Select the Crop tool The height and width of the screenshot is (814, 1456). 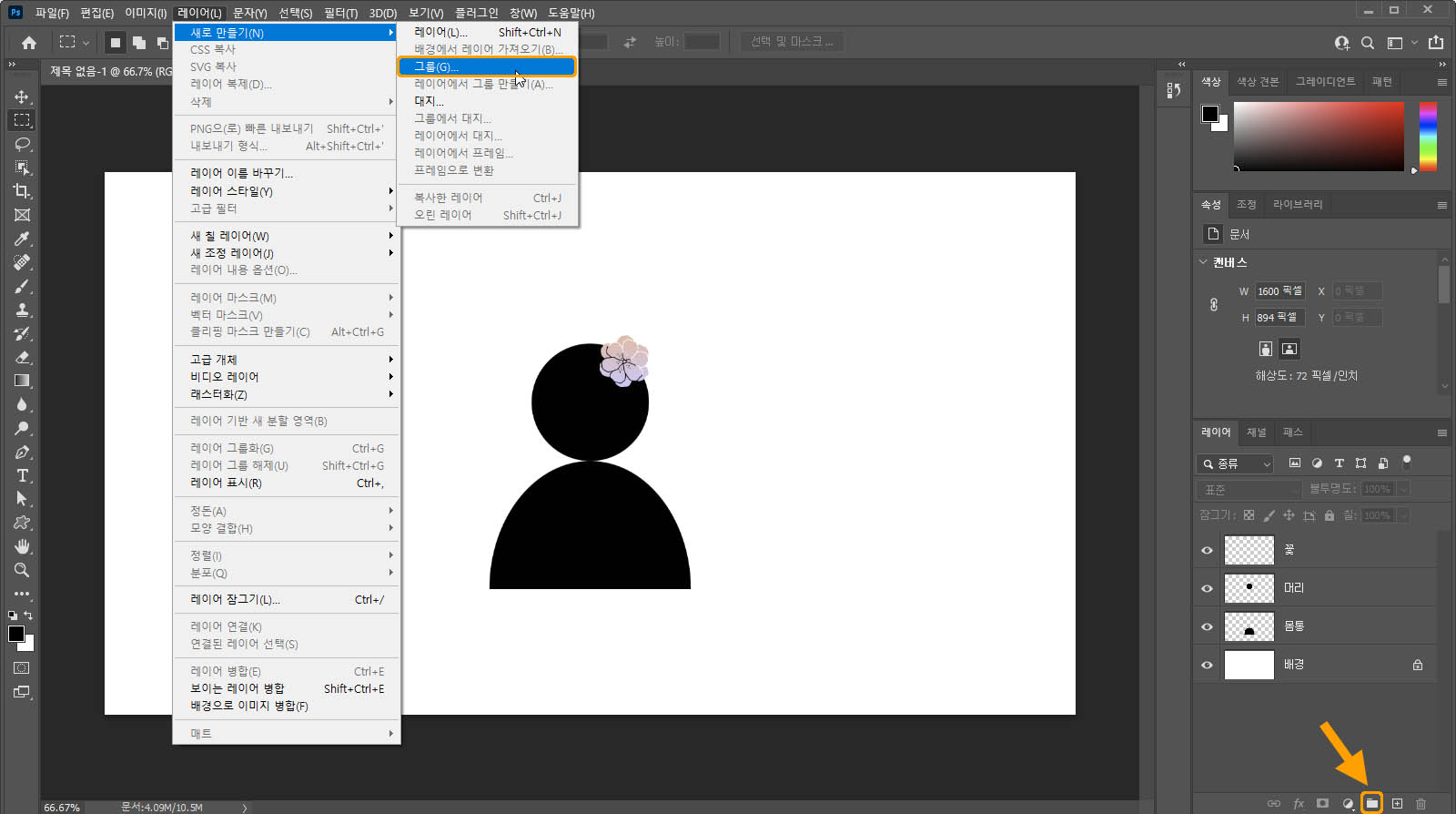point(22,191)
